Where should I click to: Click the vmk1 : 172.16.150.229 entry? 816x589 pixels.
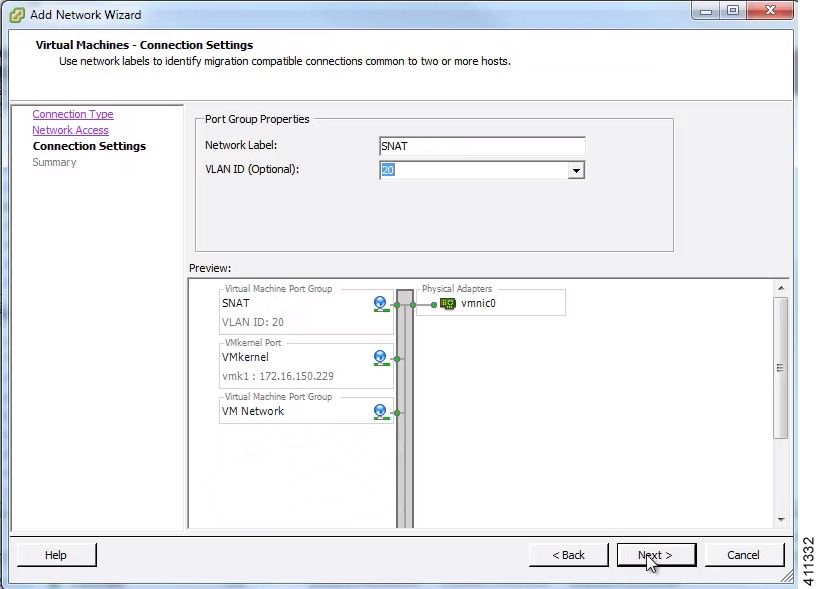(278, 376)
